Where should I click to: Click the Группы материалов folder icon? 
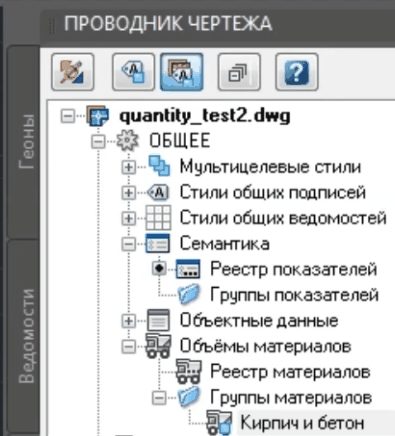[x=189, y=397]
